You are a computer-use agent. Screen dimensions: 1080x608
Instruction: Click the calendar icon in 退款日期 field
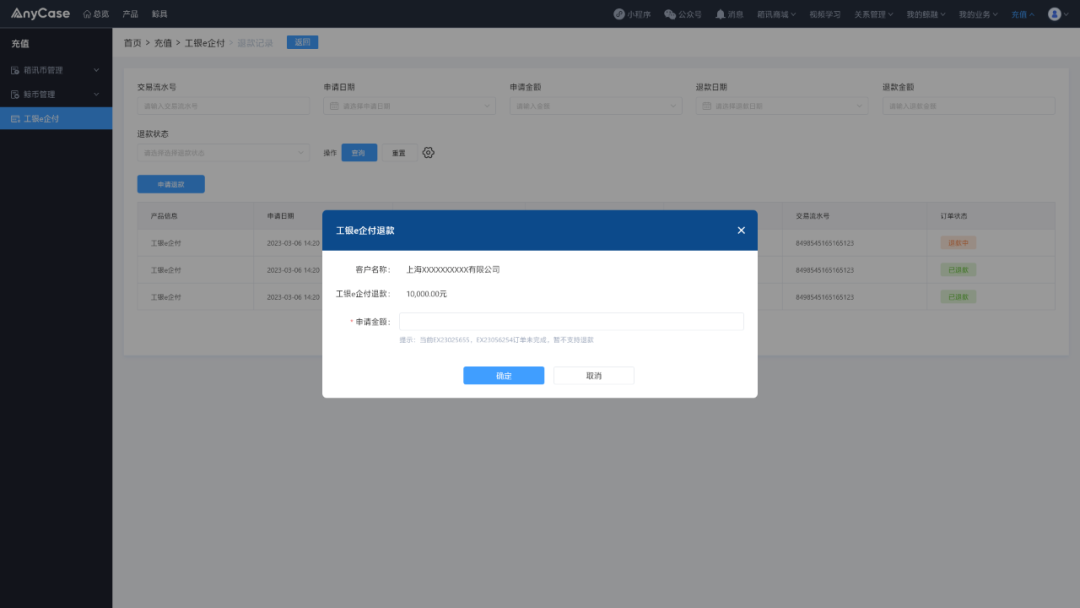(x=707, y=106)
